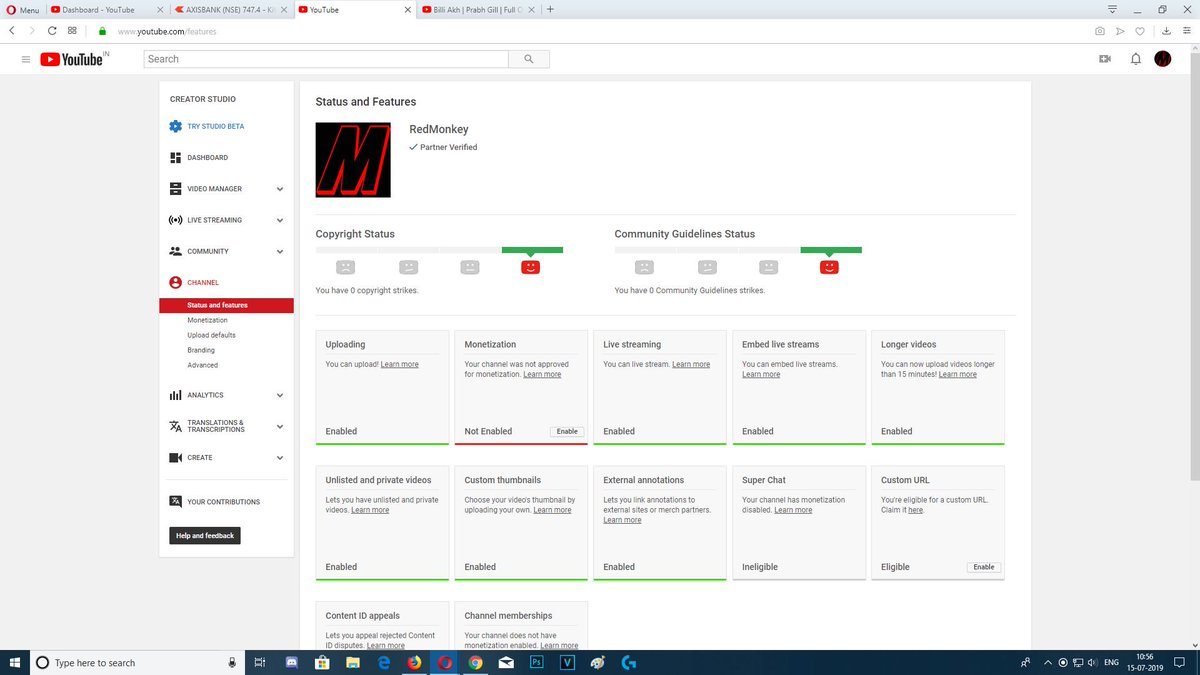Image resolution: width=1200 pixels, height=675 pixels.
Task: Open Opera speed dial grid icon
Action: [x=72, y=31]
